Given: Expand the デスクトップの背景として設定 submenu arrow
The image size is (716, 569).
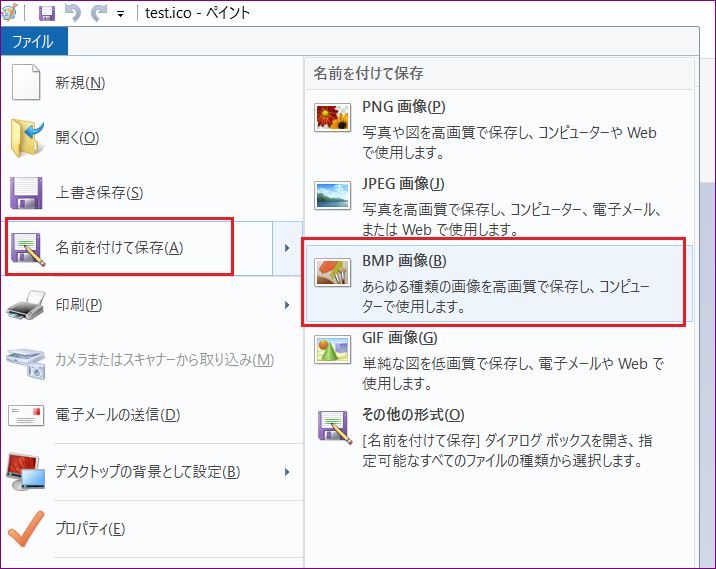Looking at the screenshot, I should [287, 472].
